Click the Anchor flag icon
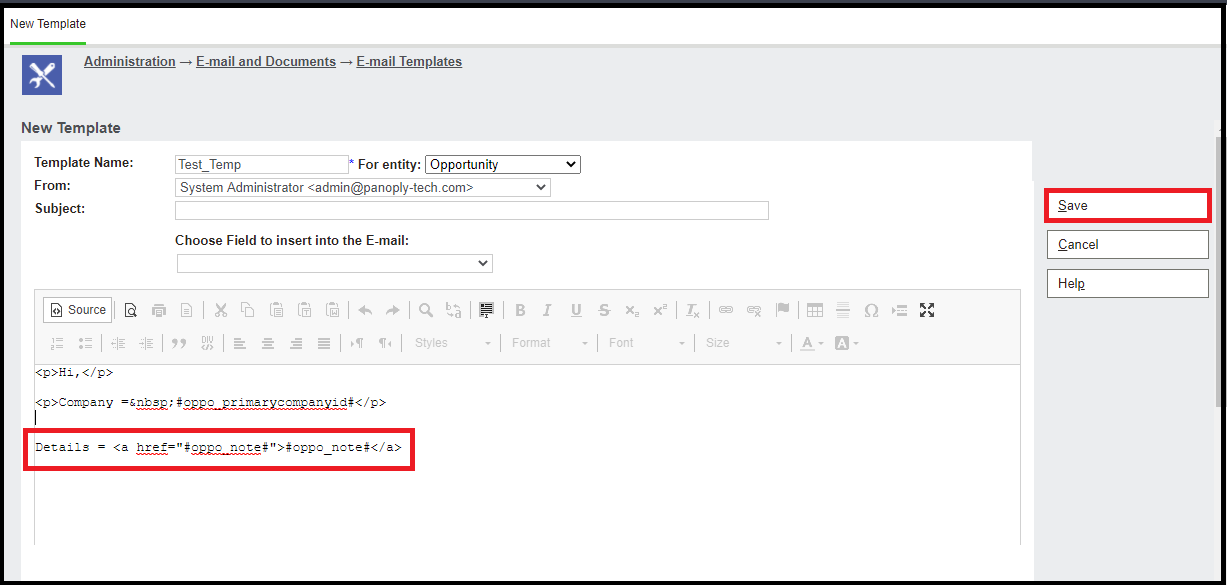 coord(782,310)
